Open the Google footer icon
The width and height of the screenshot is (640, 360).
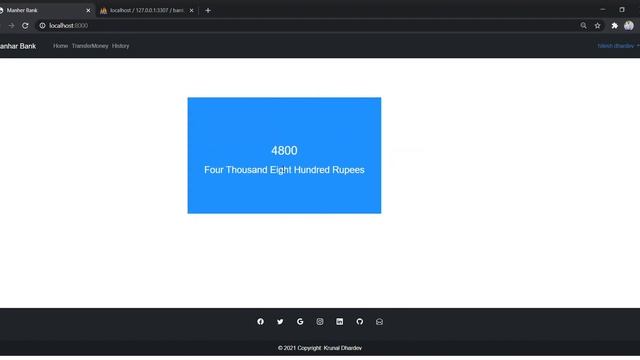tap(300, 322)
